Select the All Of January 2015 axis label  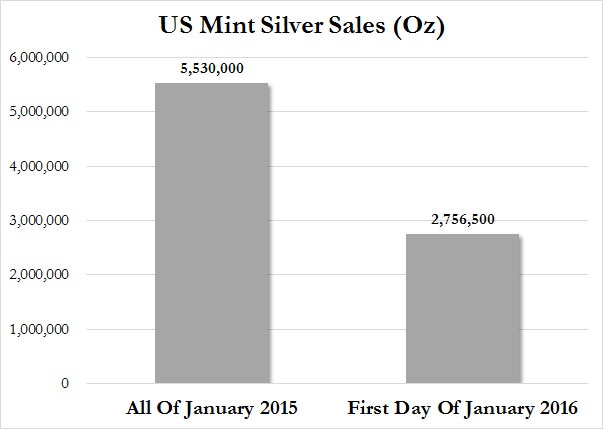click(x=212, y=408)
